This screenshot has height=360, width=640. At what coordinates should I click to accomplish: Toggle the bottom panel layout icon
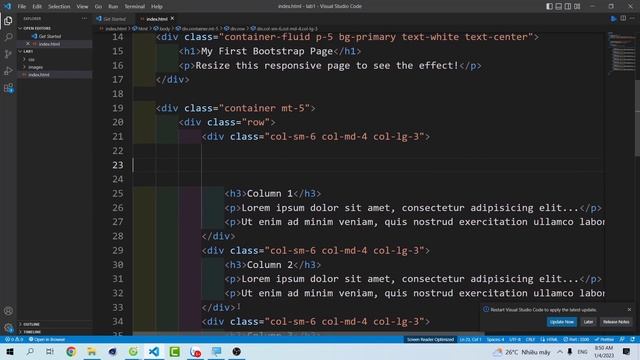[558, 6]
